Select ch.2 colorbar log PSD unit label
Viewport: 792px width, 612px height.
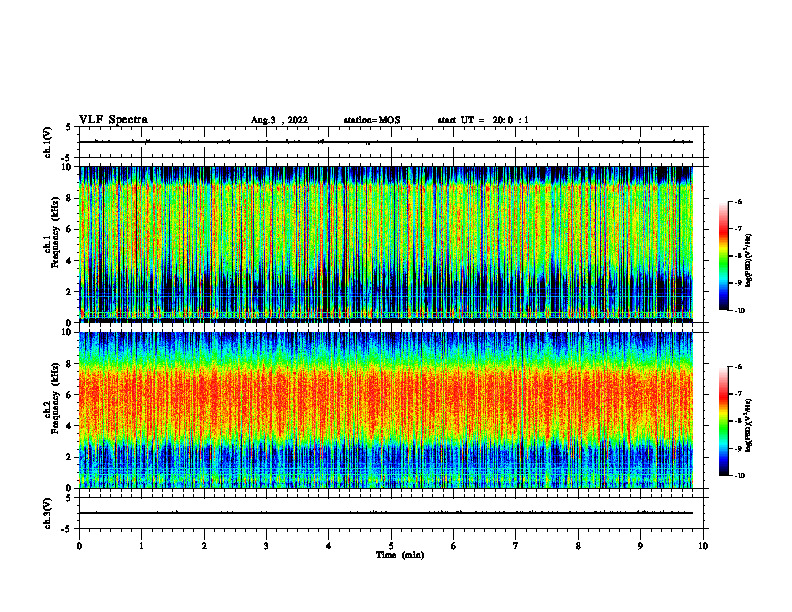749,425
